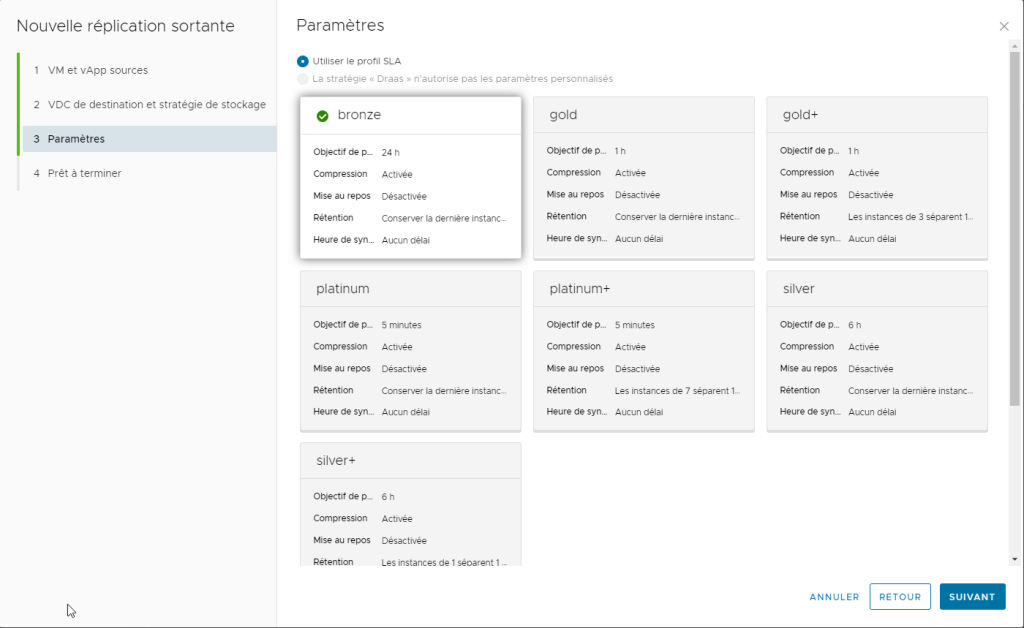Go to step 2 VDC de destination
The width and height of the screenshot is (1024, 628).
(150, 104)
